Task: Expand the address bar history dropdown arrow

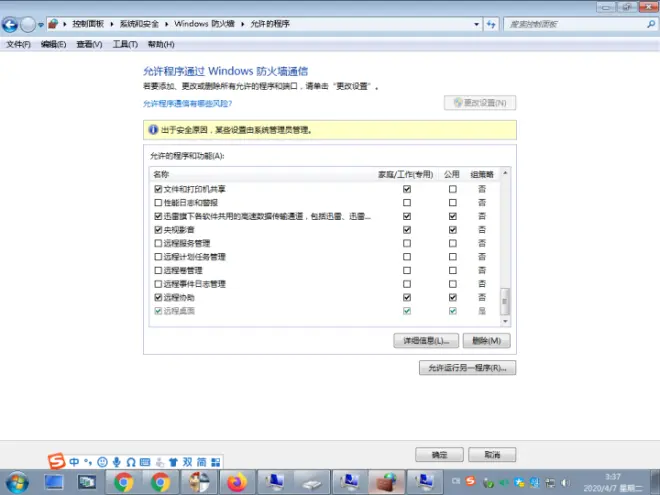Action: click(476, 24)
